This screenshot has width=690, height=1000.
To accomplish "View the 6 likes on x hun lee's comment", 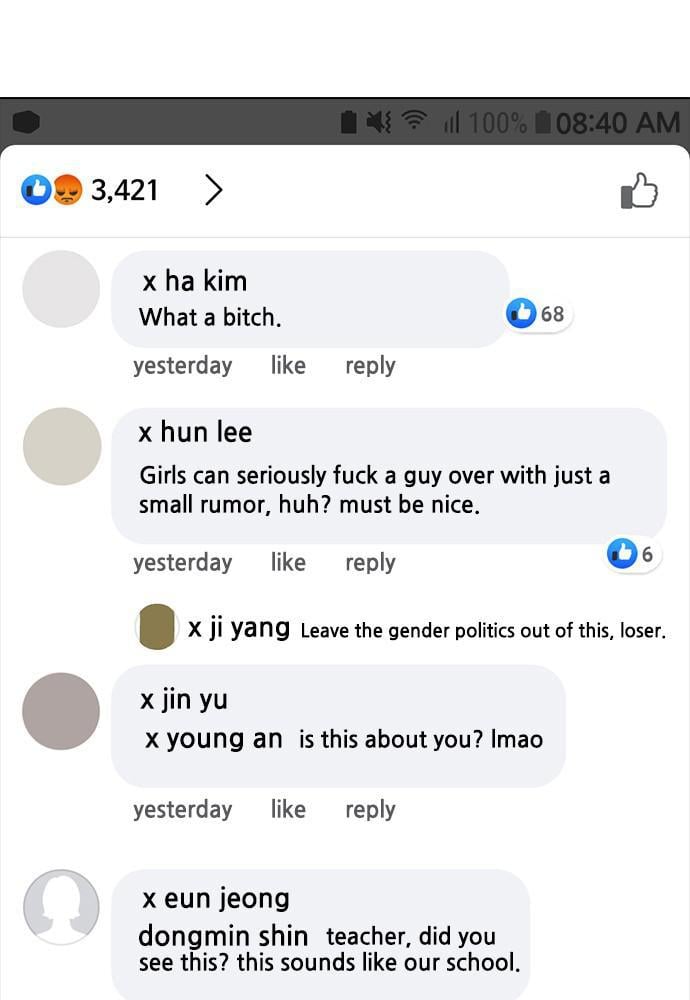I will click(x=632, y=554).
